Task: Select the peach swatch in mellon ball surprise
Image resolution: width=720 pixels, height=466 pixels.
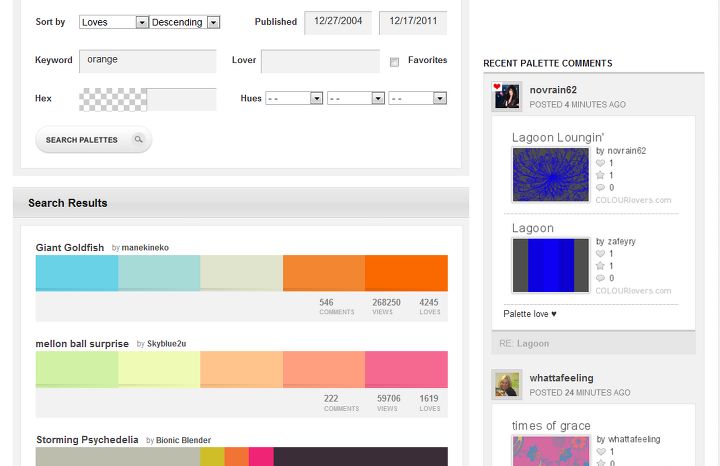Action: coord(242,370)
